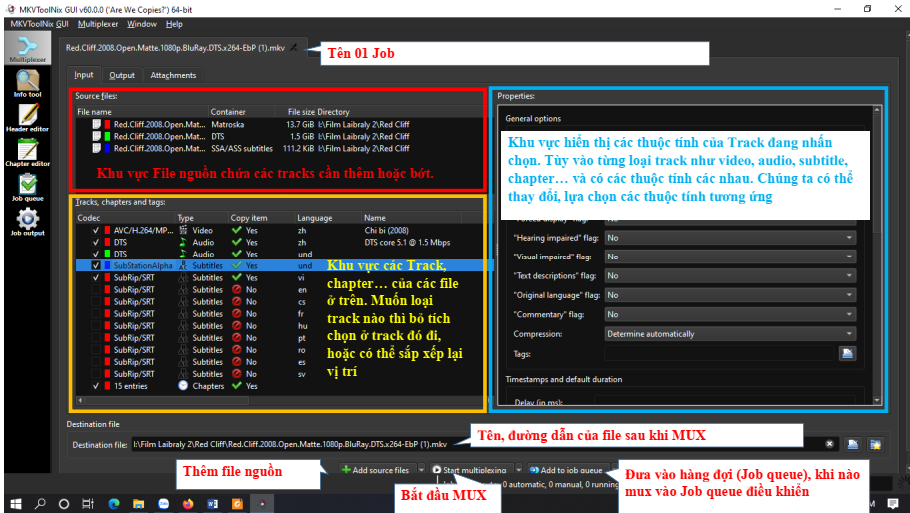
Task: Check the SubRip/SRT 'en' subtitles checkbox
Action: [x=96, y=290]
